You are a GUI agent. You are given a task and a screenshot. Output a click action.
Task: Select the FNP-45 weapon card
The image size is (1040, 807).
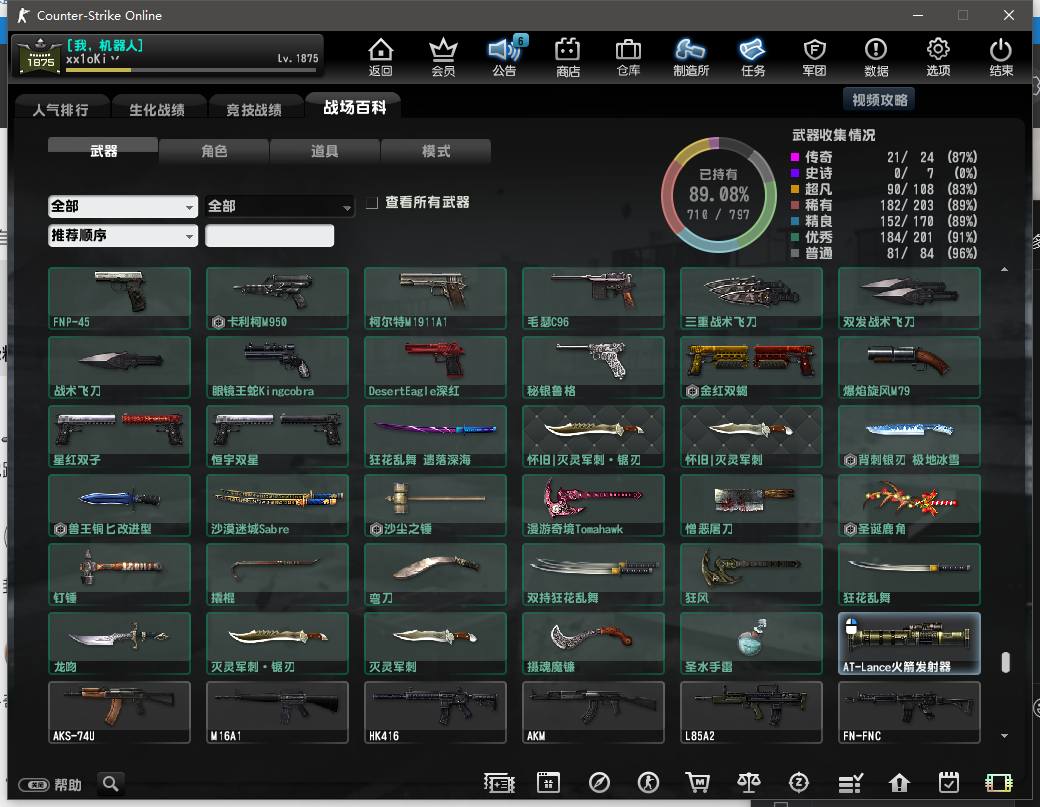119,298
